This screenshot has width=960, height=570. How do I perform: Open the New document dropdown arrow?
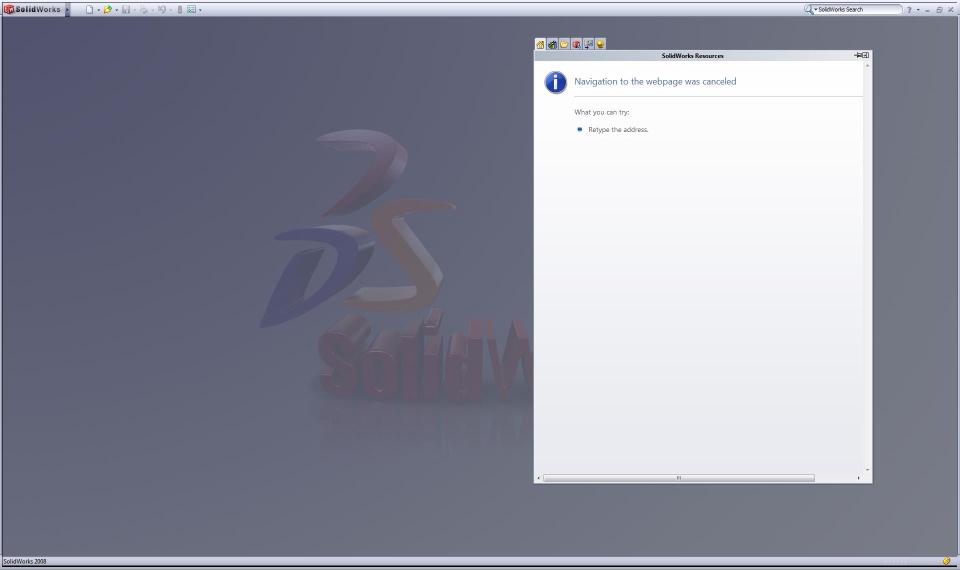coord(99,10)
